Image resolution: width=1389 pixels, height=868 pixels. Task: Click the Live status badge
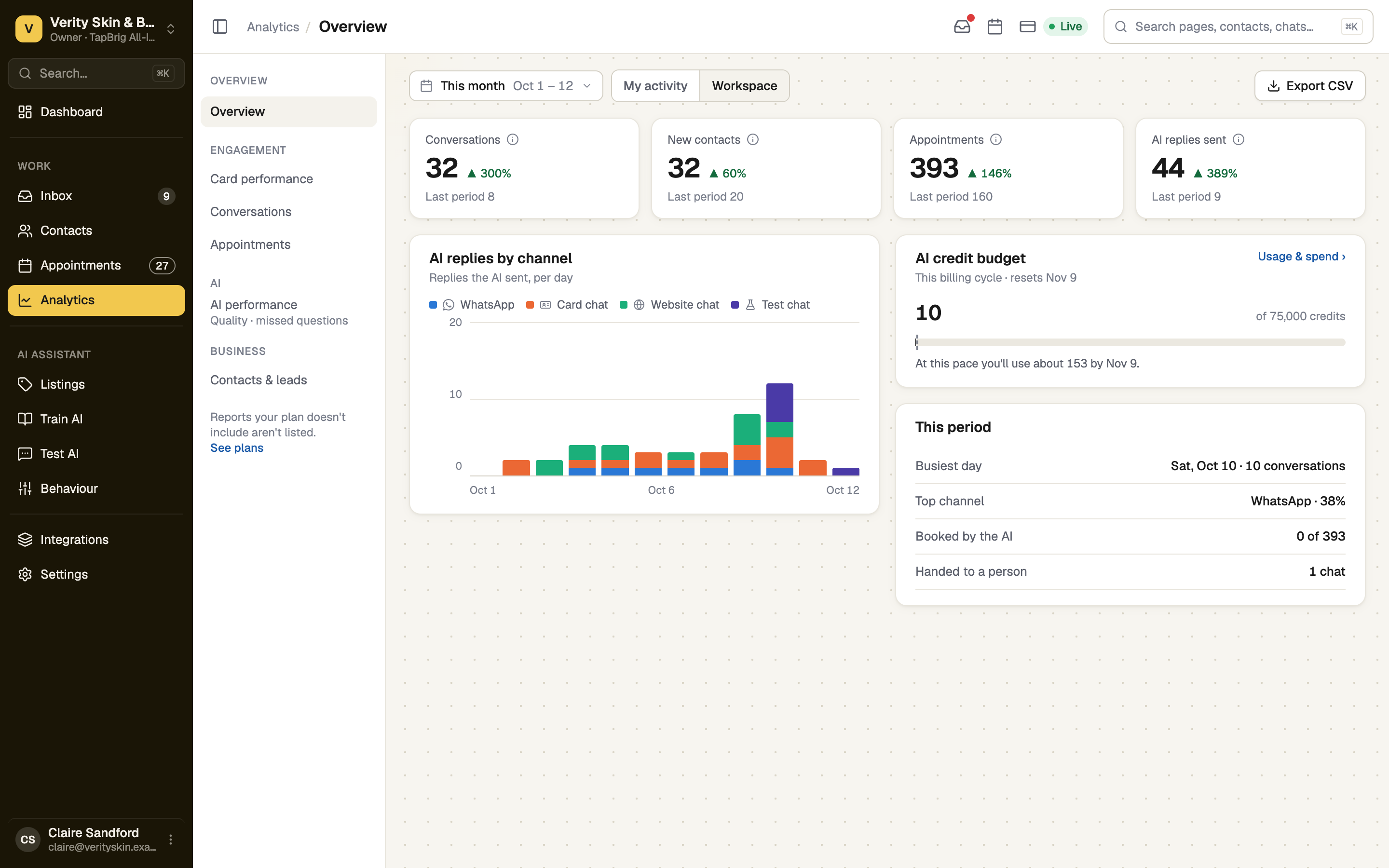(x=1066, y=27)
